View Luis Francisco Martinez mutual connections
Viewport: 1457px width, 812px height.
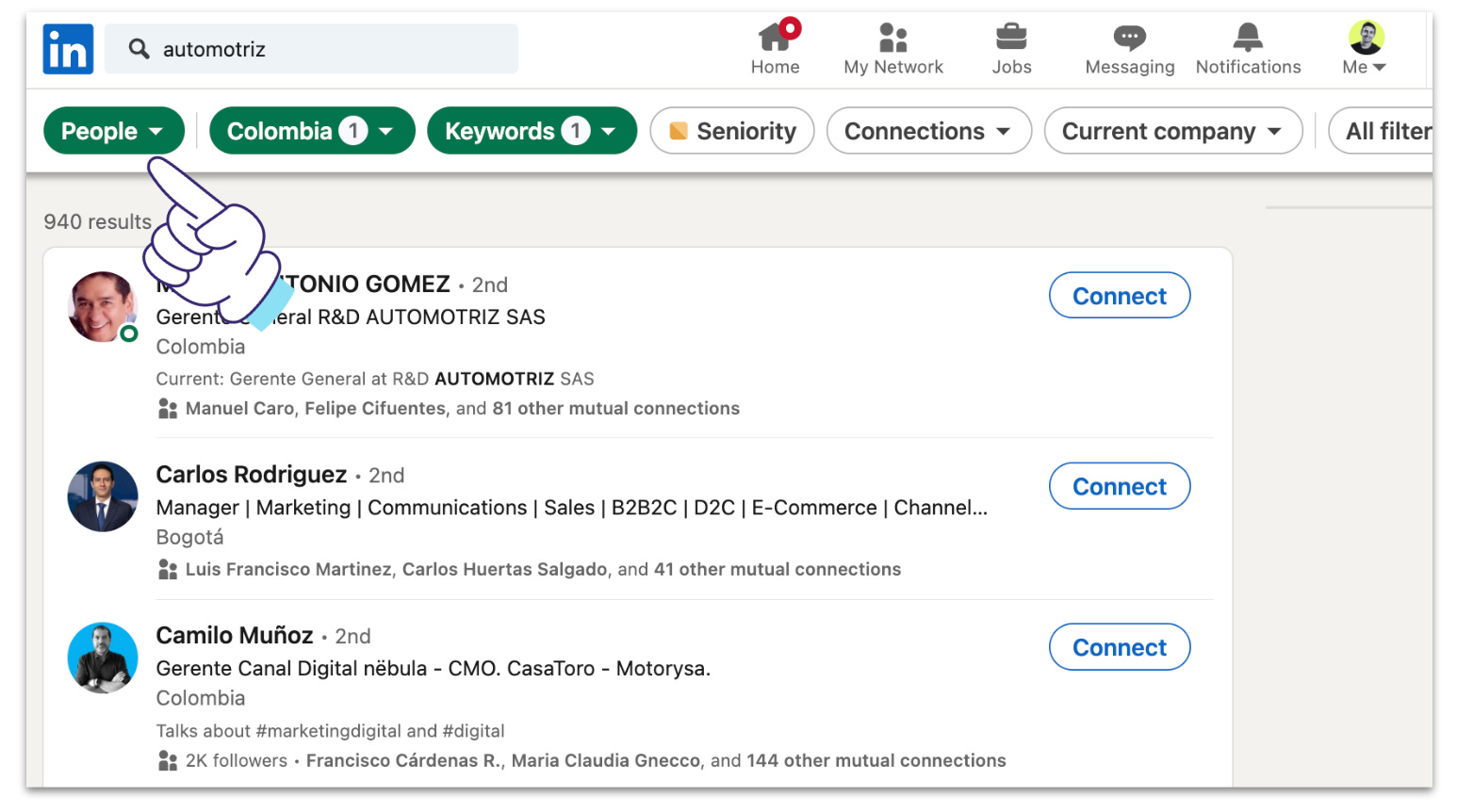[543, 569]
